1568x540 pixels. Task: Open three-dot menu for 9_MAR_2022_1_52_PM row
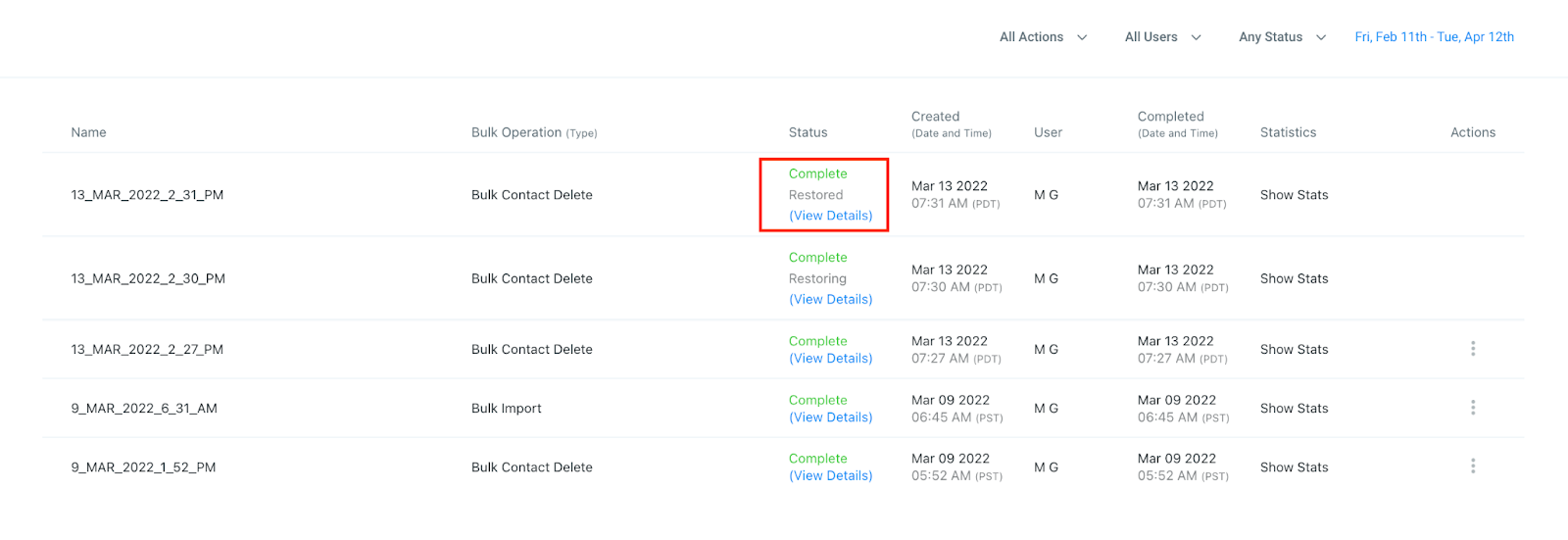click(1473, 466)
